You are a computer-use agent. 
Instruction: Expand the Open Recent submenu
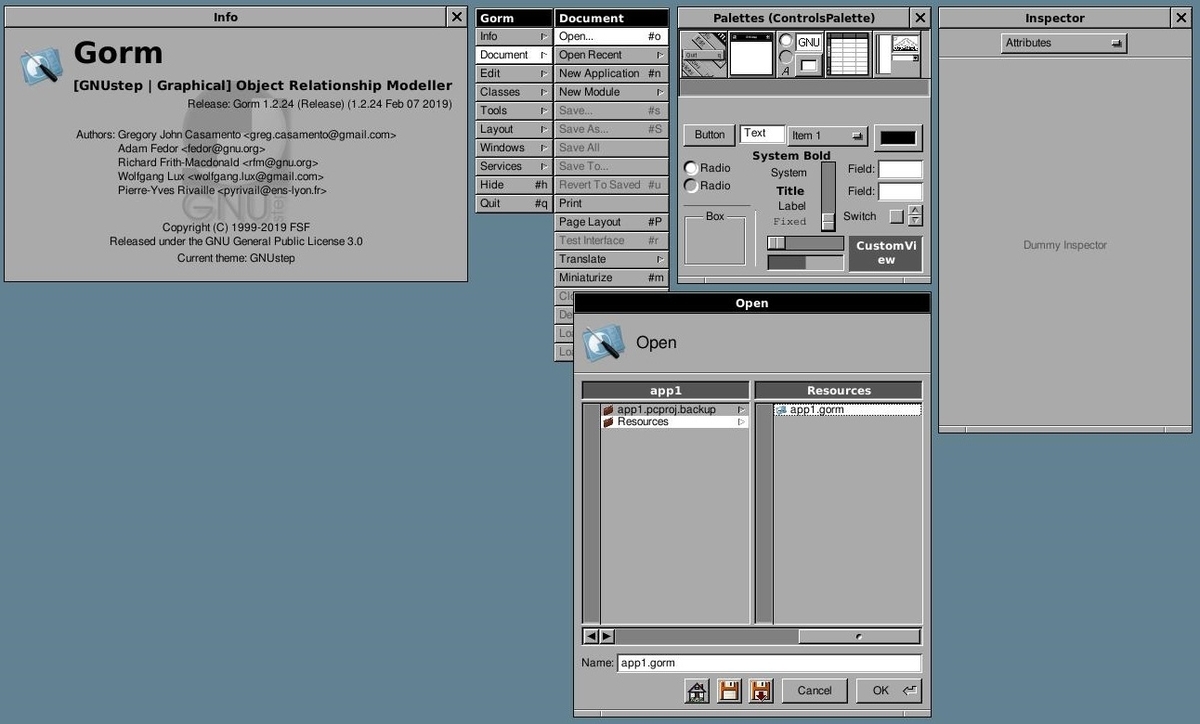tap(611, 55)
